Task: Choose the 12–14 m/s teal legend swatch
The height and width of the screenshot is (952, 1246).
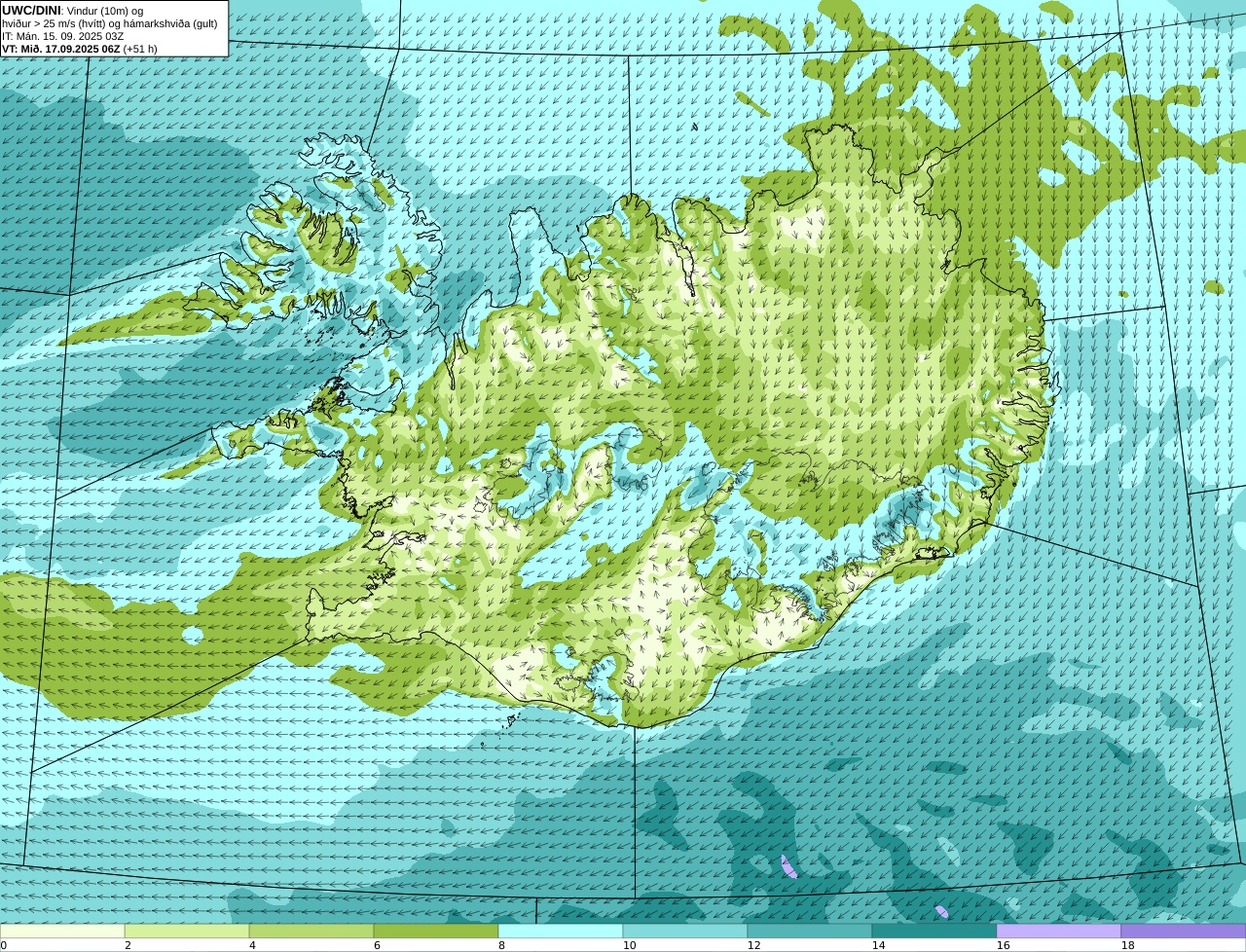Action: (x=810, y=931)
